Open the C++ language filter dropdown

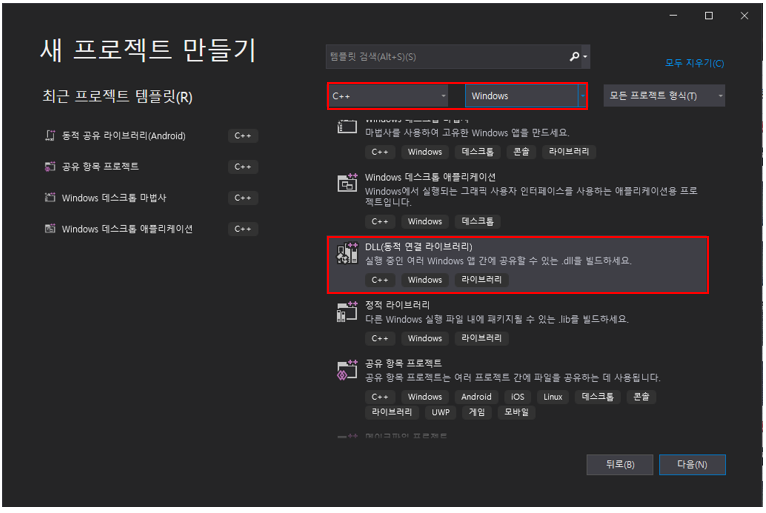389,96
